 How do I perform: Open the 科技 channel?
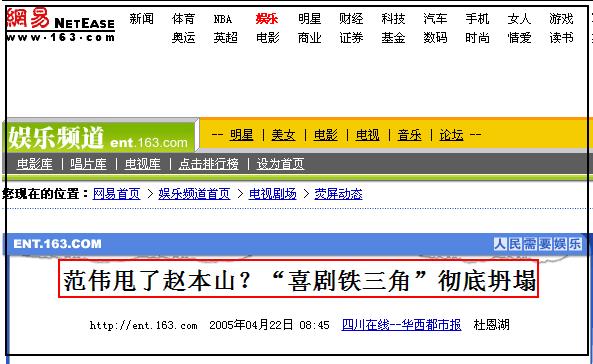click(x=393, y=19)
